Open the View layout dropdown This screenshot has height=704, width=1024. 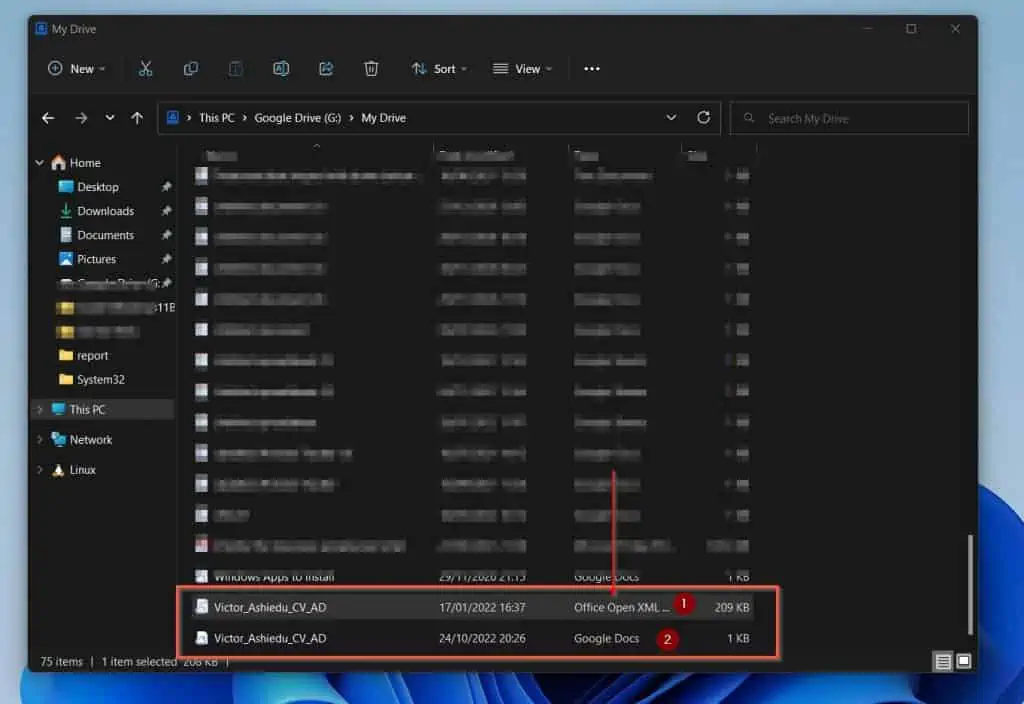pos(522,69)
